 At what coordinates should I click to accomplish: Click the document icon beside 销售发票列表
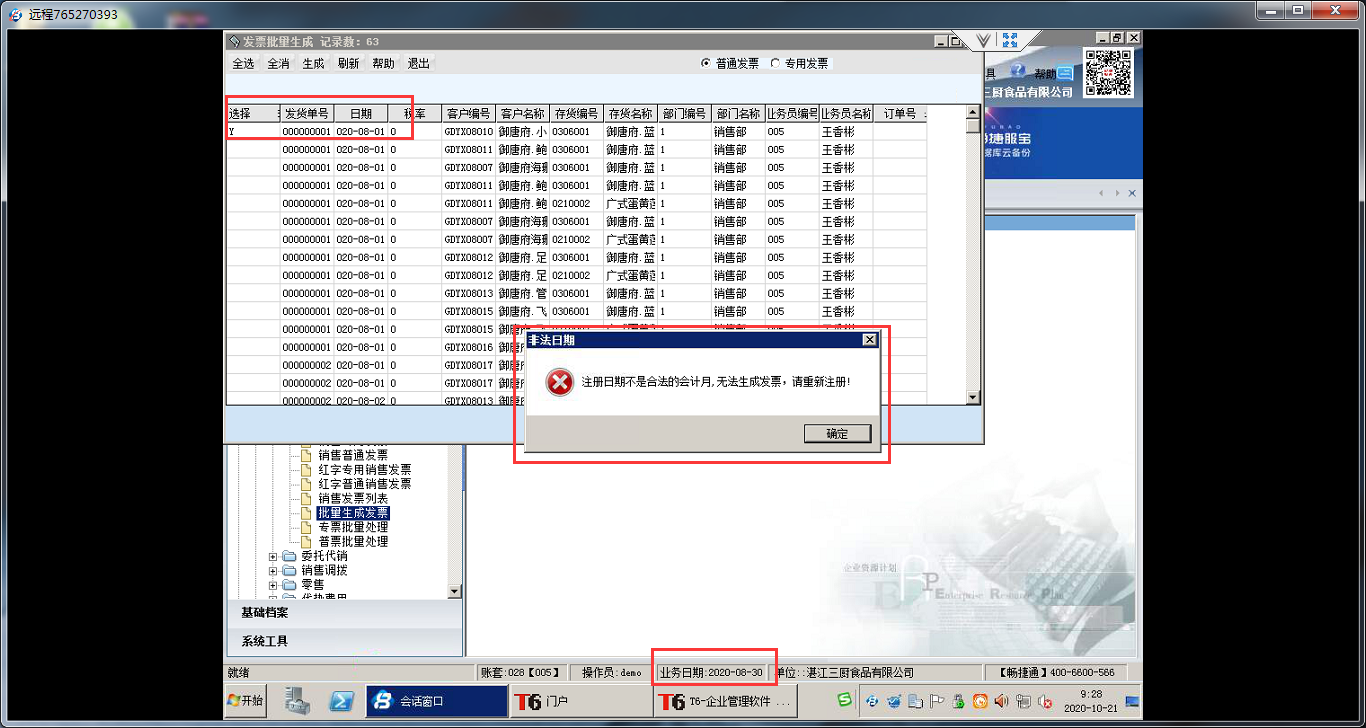[x=308, y=498]
